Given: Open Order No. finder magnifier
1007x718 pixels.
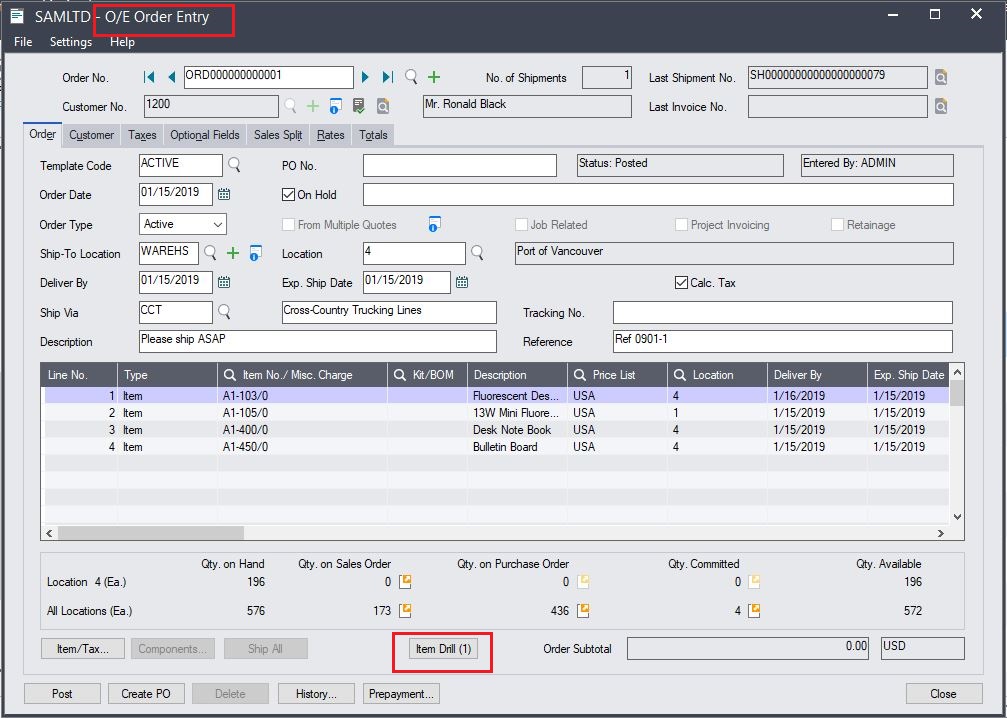Looking at the screenshot, I should [x=411, y=77].
